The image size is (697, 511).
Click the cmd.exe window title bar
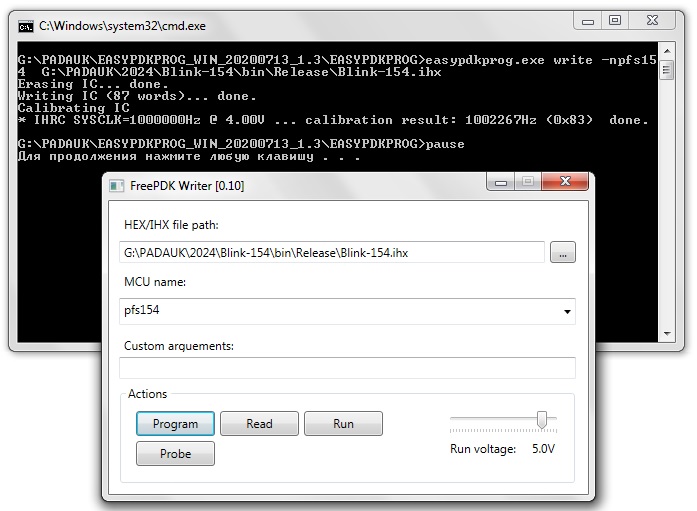pos(300,23)
